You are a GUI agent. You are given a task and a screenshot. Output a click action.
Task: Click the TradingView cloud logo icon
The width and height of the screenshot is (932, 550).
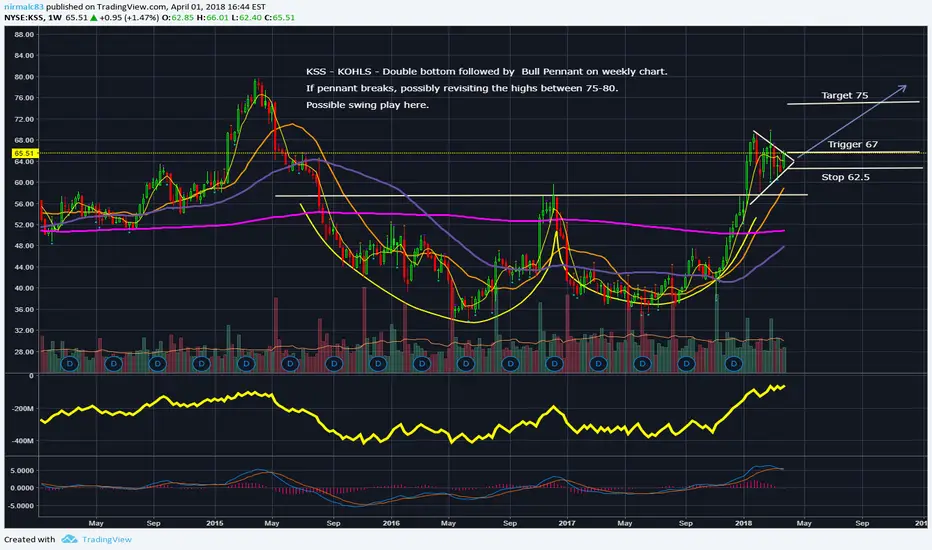tap(70, 539)
